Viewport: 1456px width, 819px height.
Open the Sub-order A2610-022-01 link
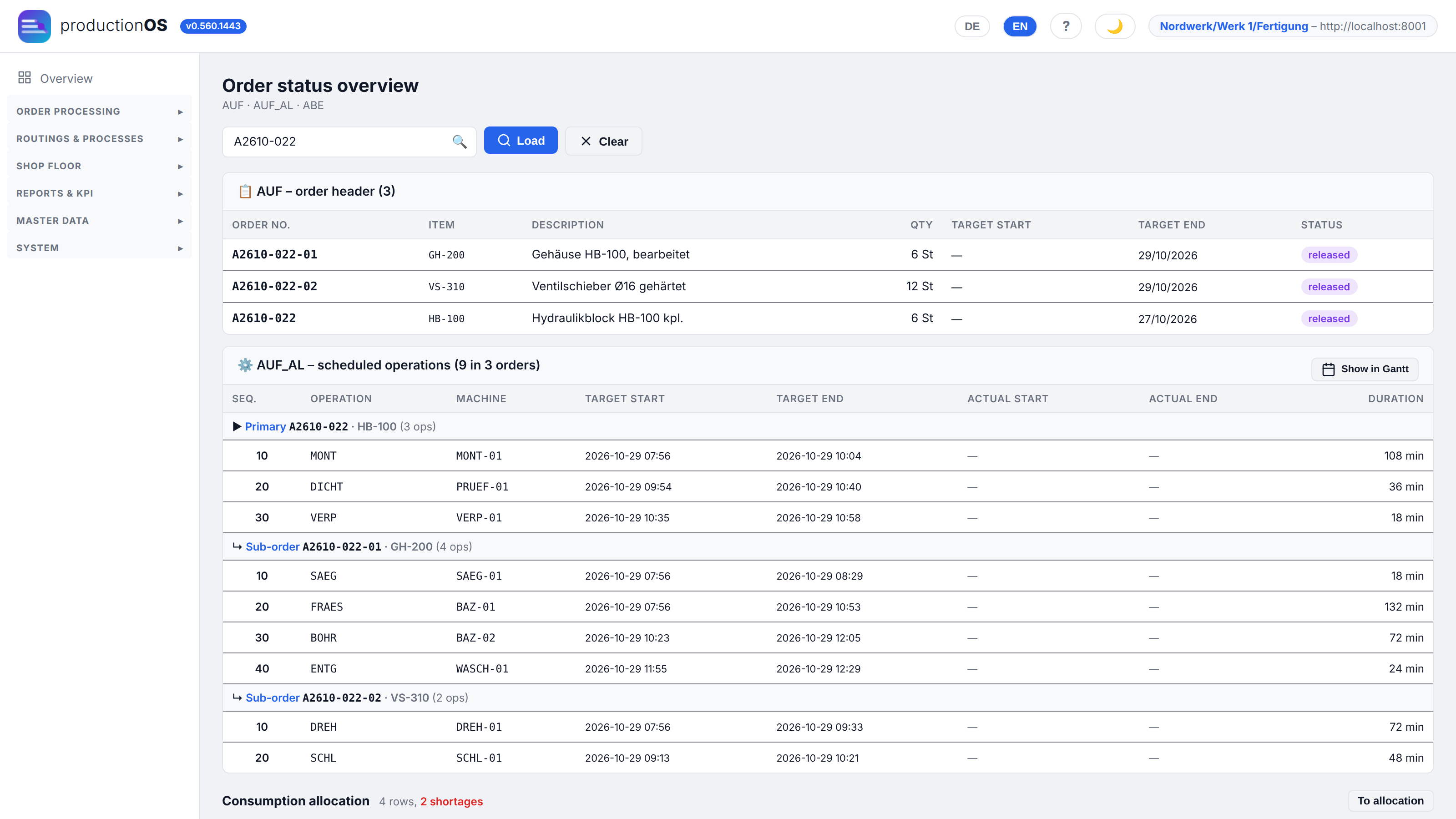pyautogui.click(x=313, y=547)
